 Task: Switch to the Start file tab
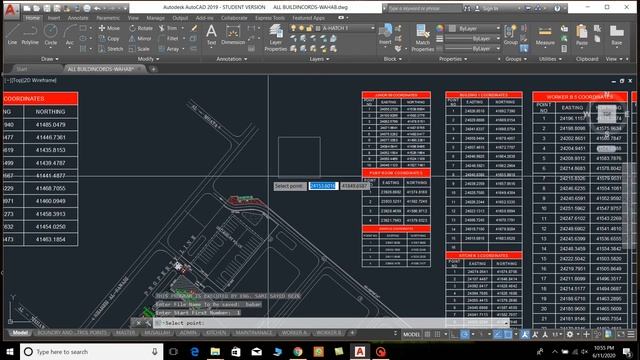tap(21, 69)
